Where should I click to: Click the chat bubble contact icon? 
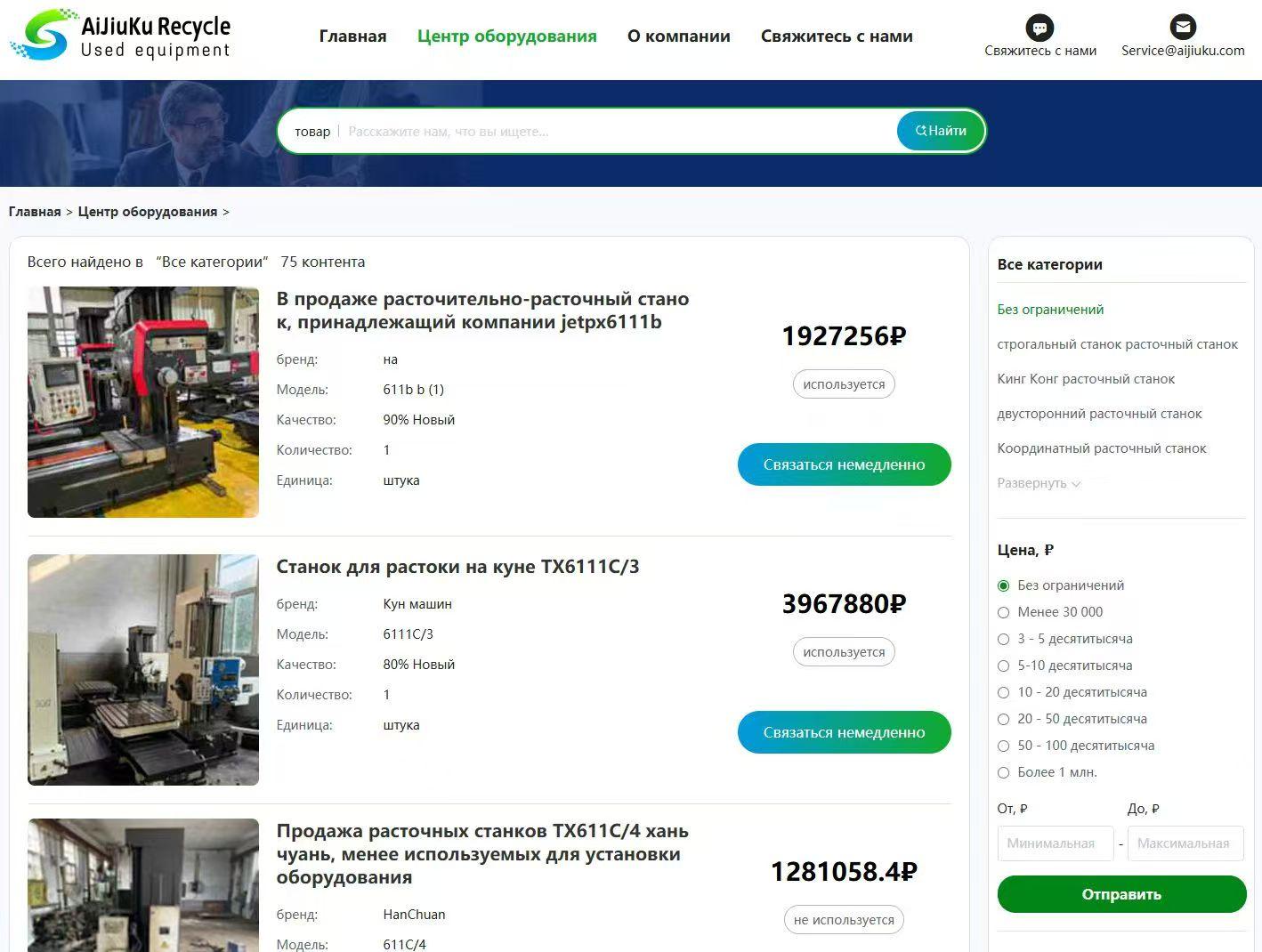(x=1040, y=28)
